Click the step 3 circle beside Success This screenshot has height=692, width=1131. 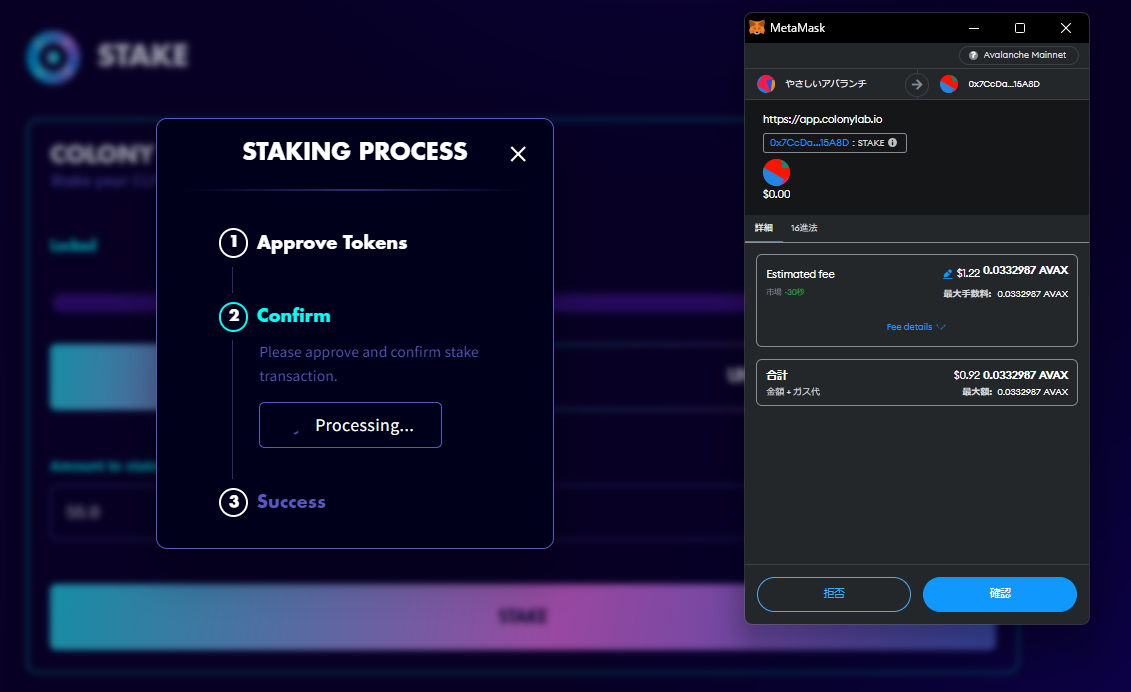[x=233, y=502]
